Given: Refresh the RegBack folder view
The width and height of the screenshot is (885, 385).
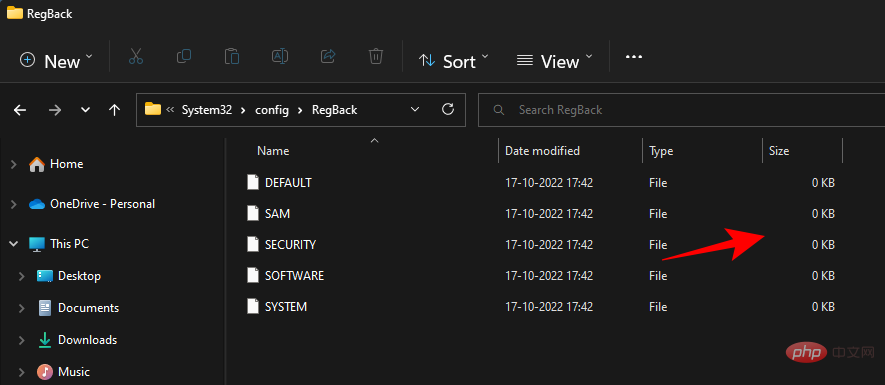Looking at the screenshot, I should point(448,109).
